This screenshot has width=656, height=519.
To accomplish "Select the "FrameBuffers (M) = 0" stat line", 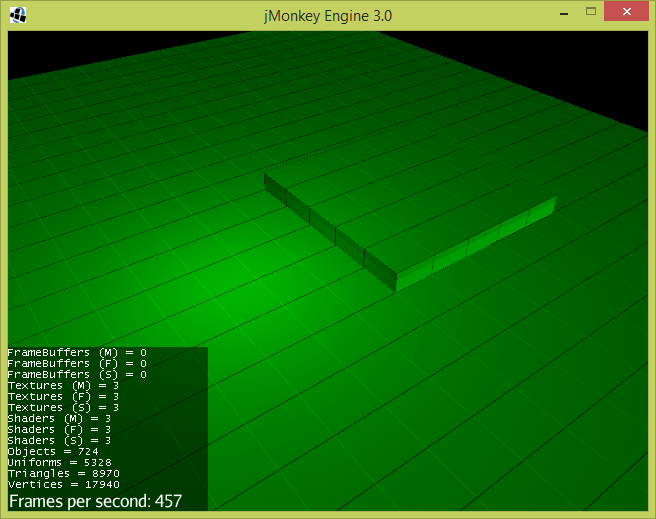I will [77, 353].
